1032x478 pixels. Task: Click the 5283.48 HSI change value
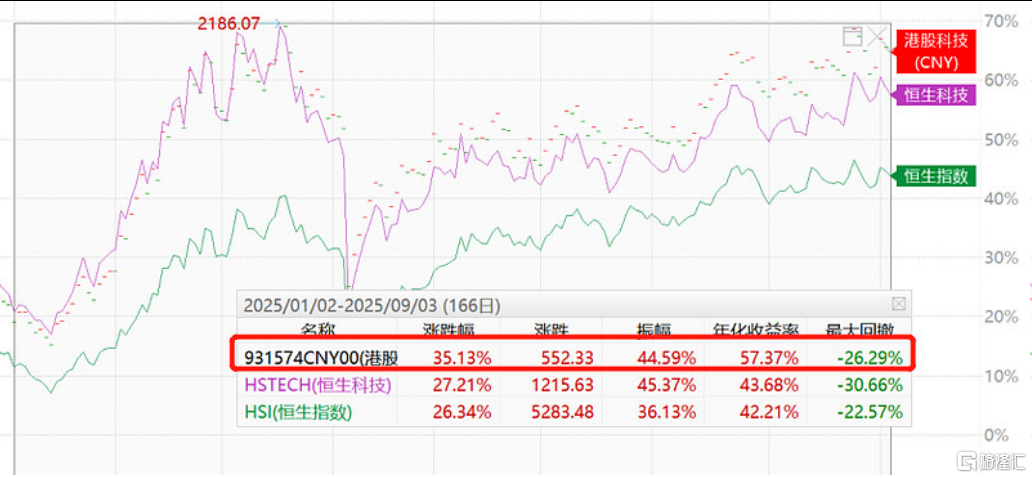(x=563, y=413)
